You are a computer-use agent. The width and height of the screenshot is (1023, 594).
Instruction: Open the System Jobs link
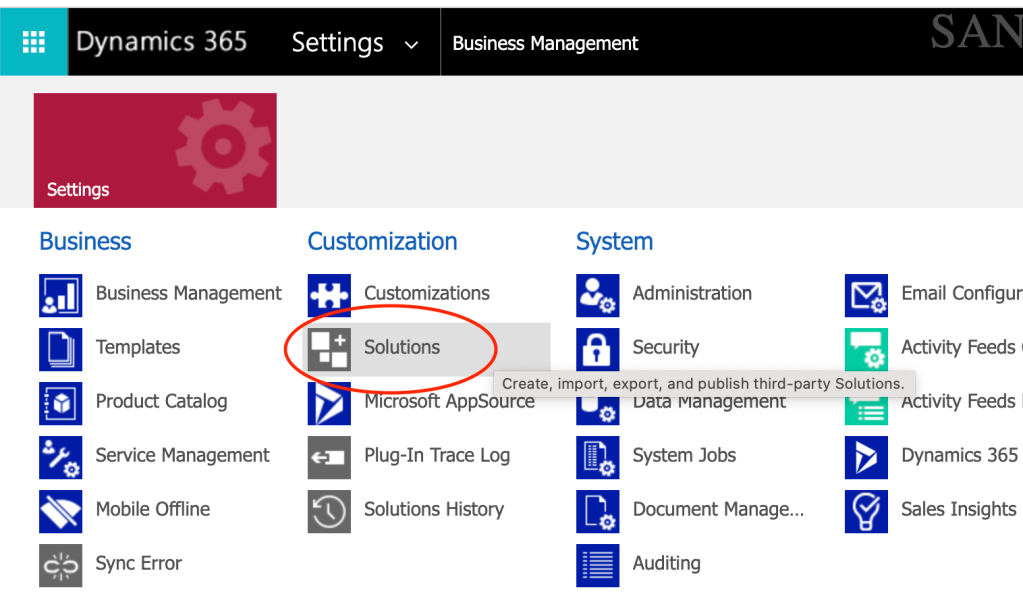tap(684, 456)
